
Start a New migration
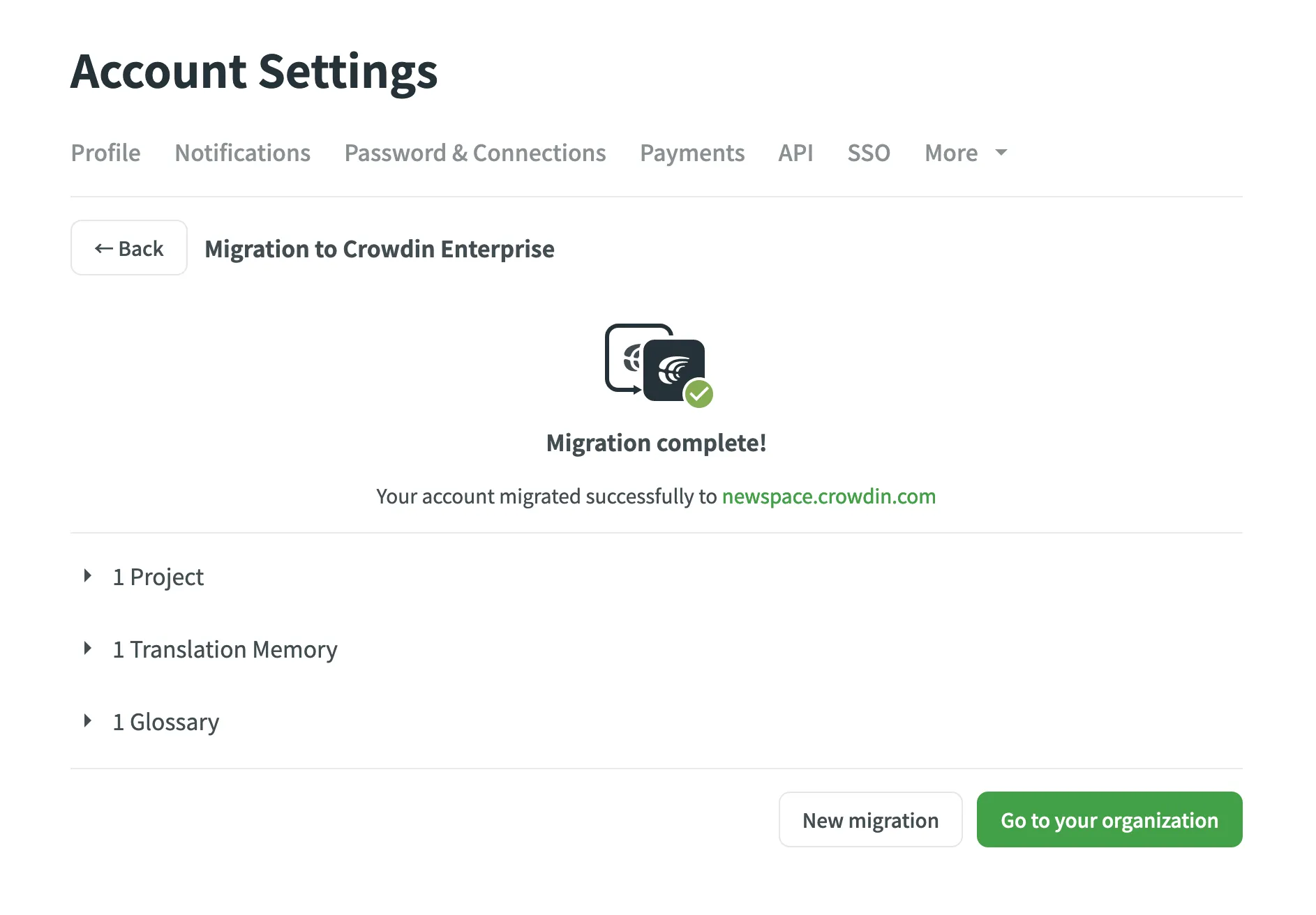tap(870, 819)
